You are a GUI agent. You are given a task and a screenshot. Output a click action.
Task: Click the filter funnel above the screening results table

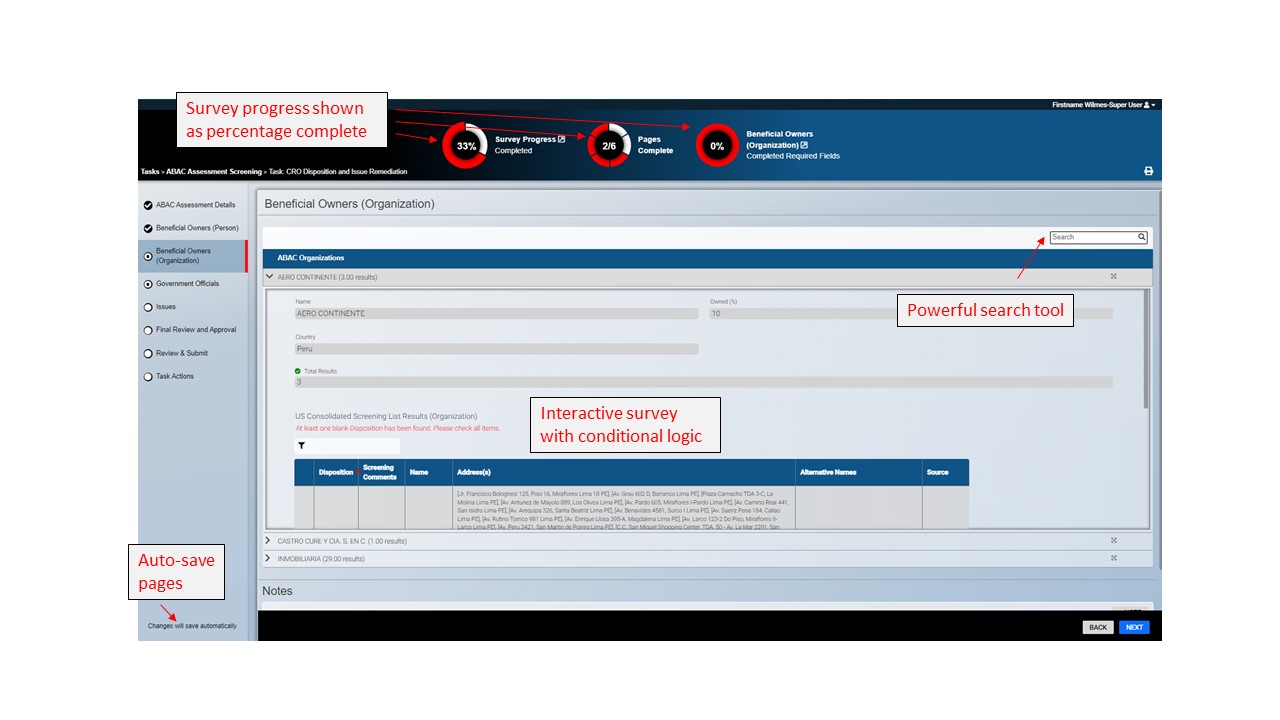click(x=300, y=445)
